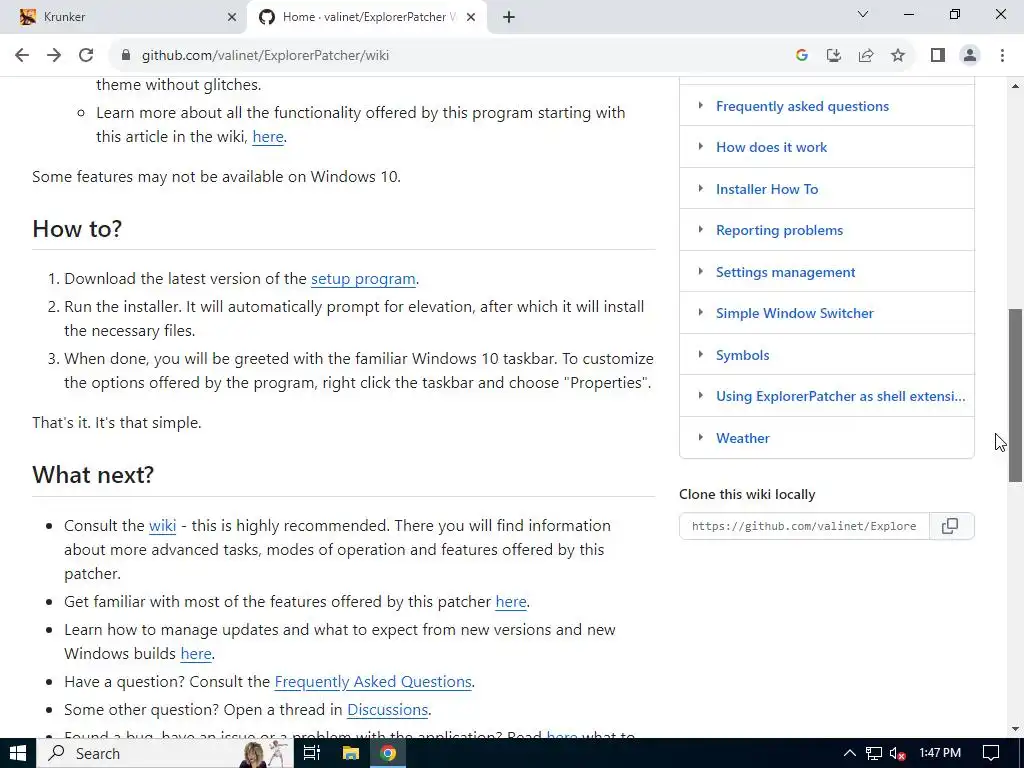Image resolution: width=1024 pixels, height=768 pixels.
Task: Expand Reporting problems arrow
Action: point(701,230)
